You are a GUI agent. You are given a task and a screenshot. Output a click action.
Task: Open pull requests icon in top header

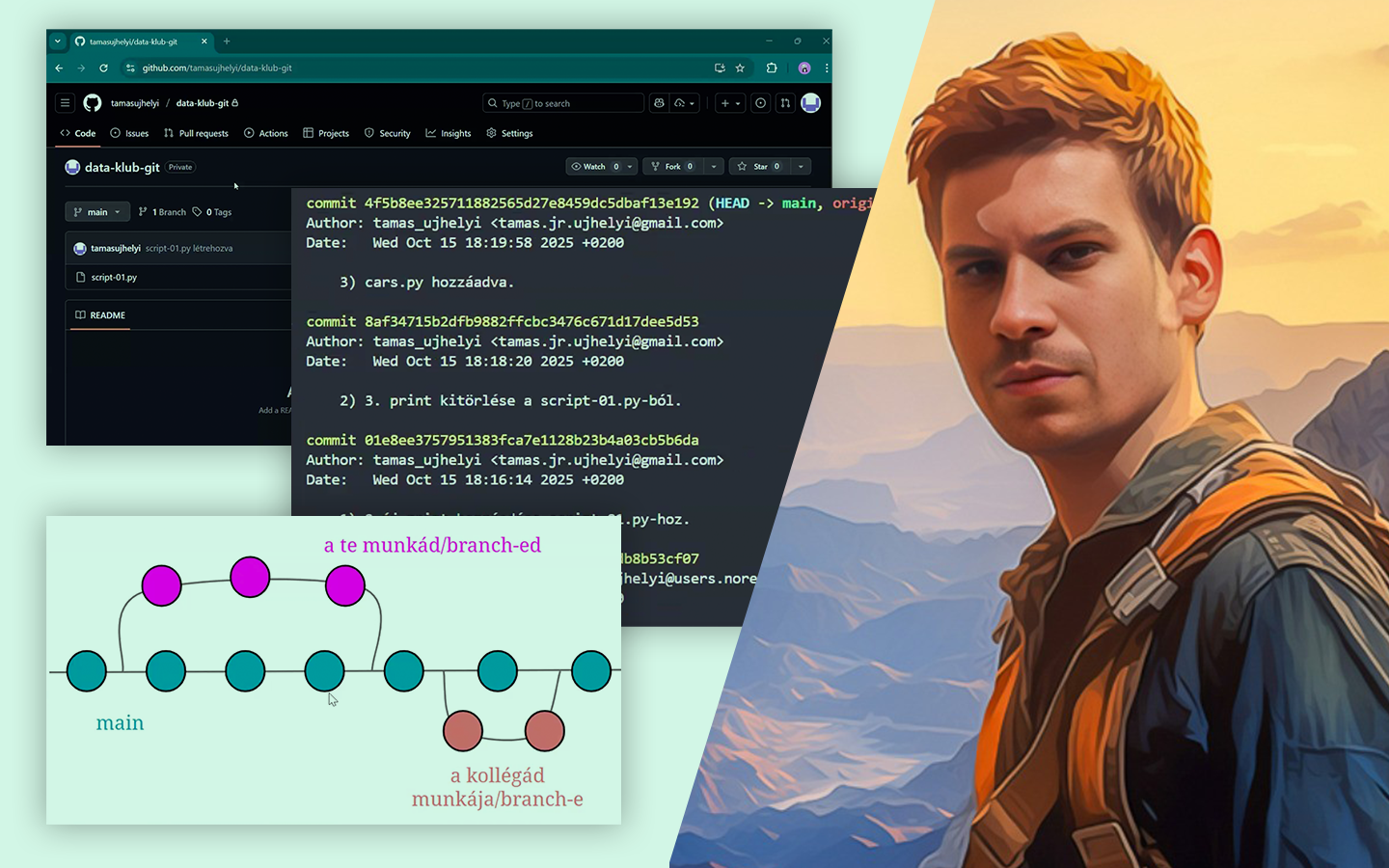click(x=785, y=103)
